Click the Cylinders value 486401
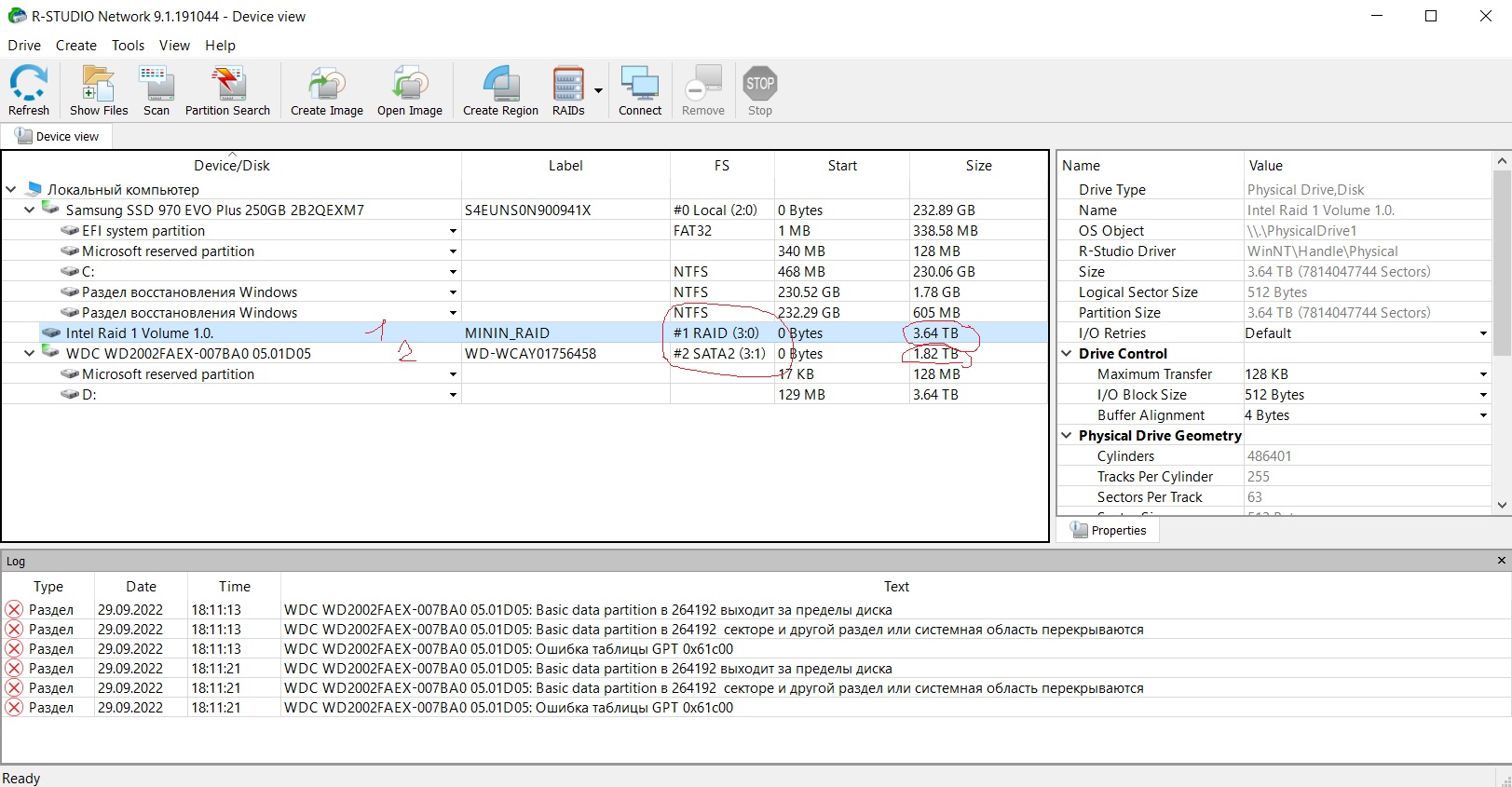Viewport: 1512px width, 787px height. tap(1271, 455)
